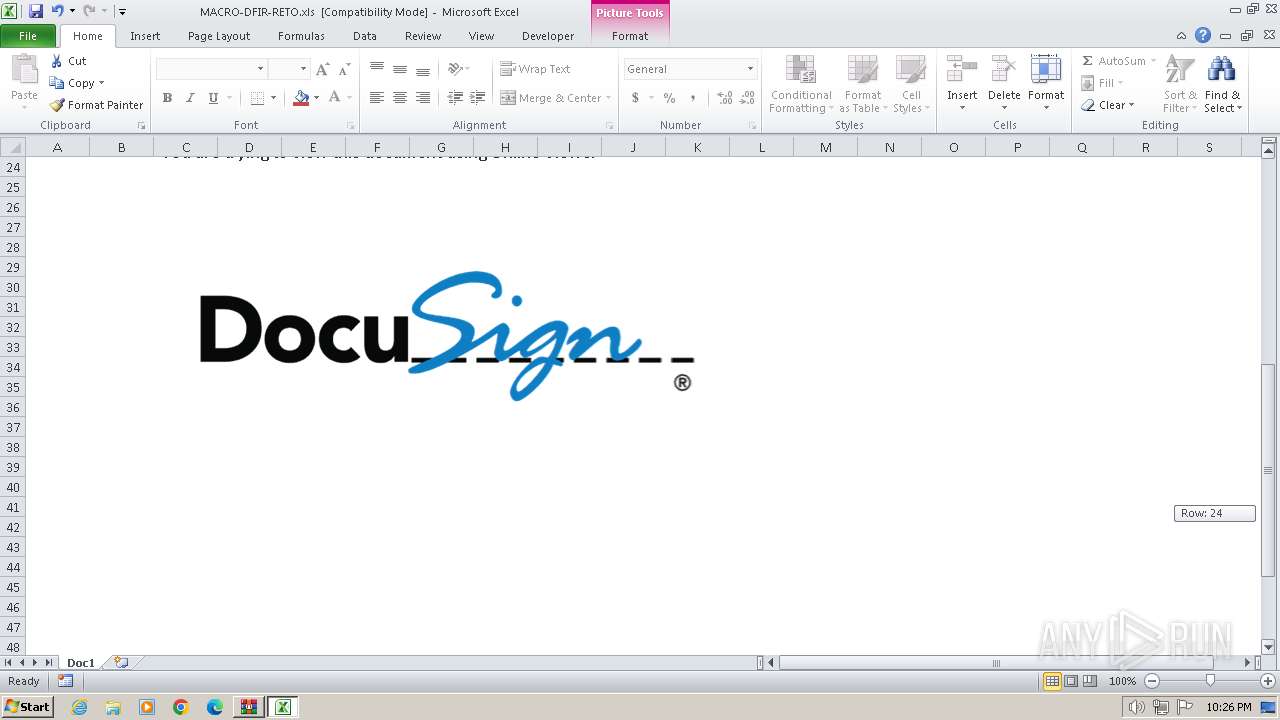Viewport: 1280px width, 720px height.
Task: Adjust the zoom slider handle
Action: [1210, 681]
